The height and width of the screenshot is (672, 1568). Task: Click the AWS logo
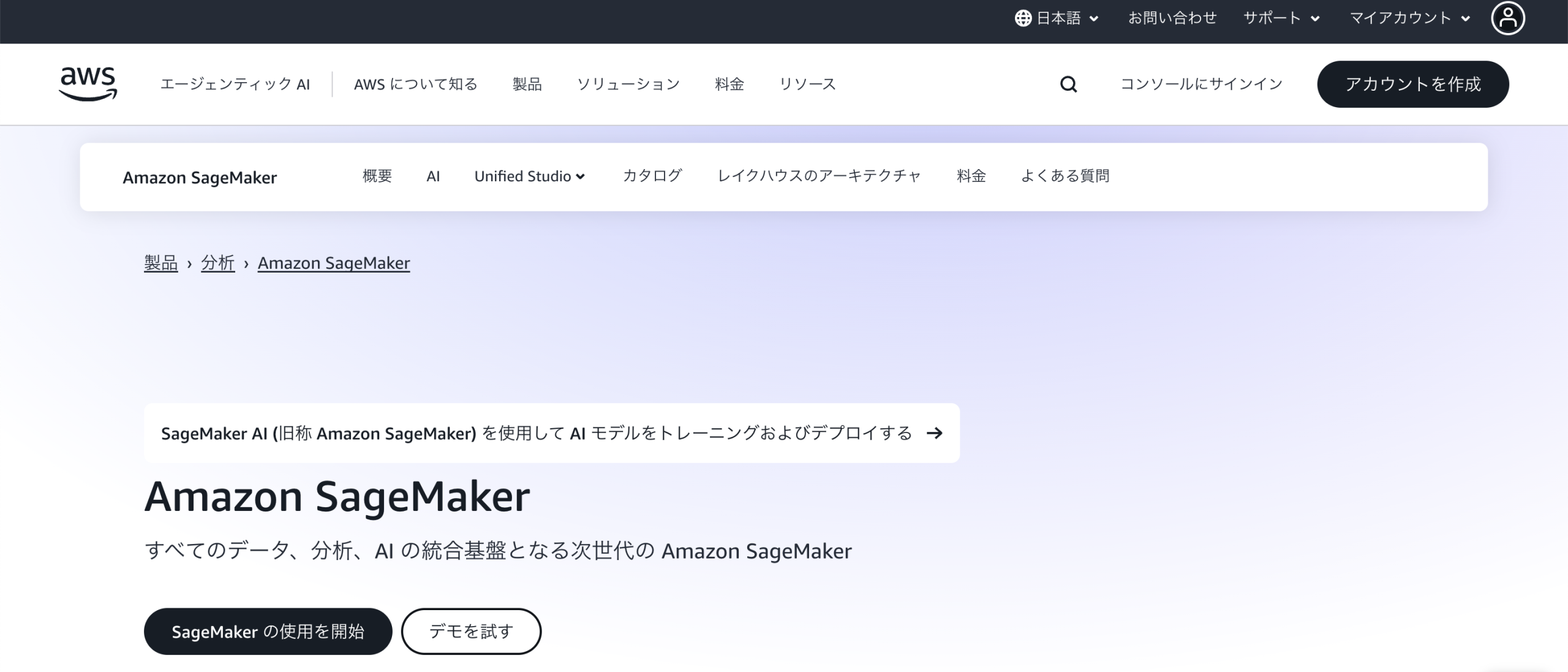click(88, 83)
